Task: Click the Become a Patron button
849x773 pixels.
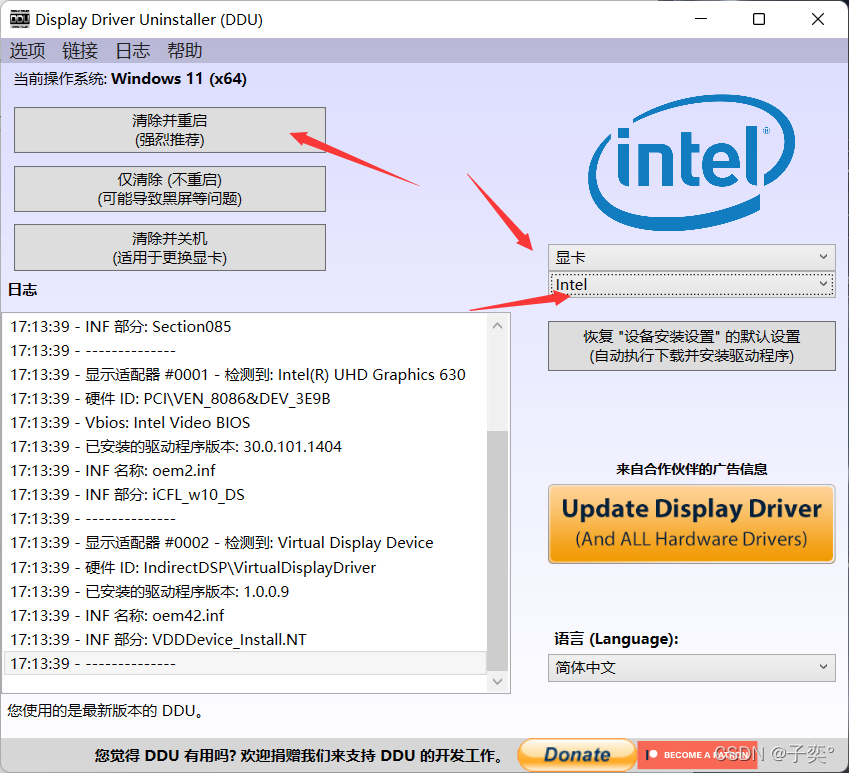Action: click(697, 755)
